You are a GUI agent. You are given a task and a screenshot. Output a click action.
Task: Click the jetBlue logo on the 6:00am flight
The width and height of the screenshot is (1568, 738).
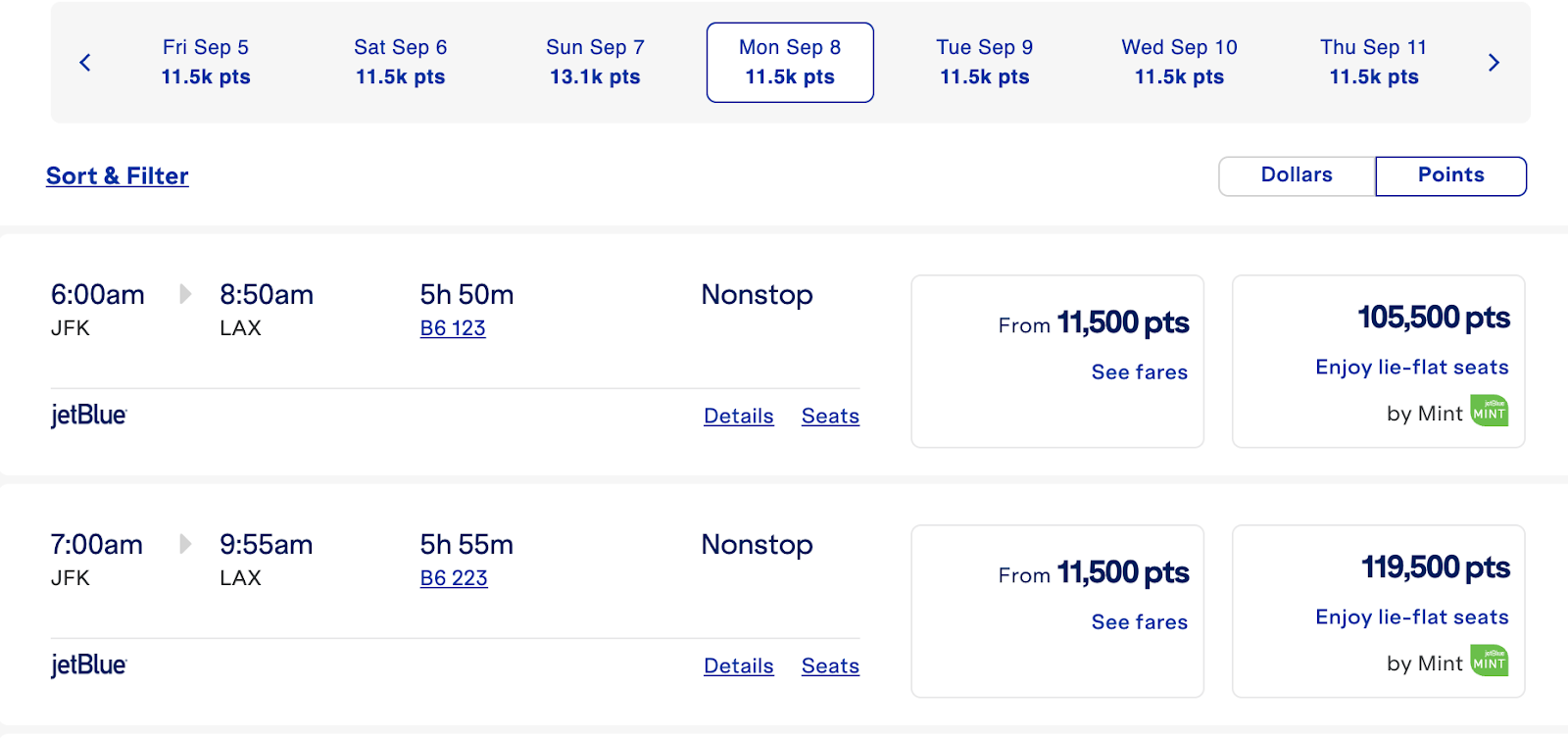[89, 416]
